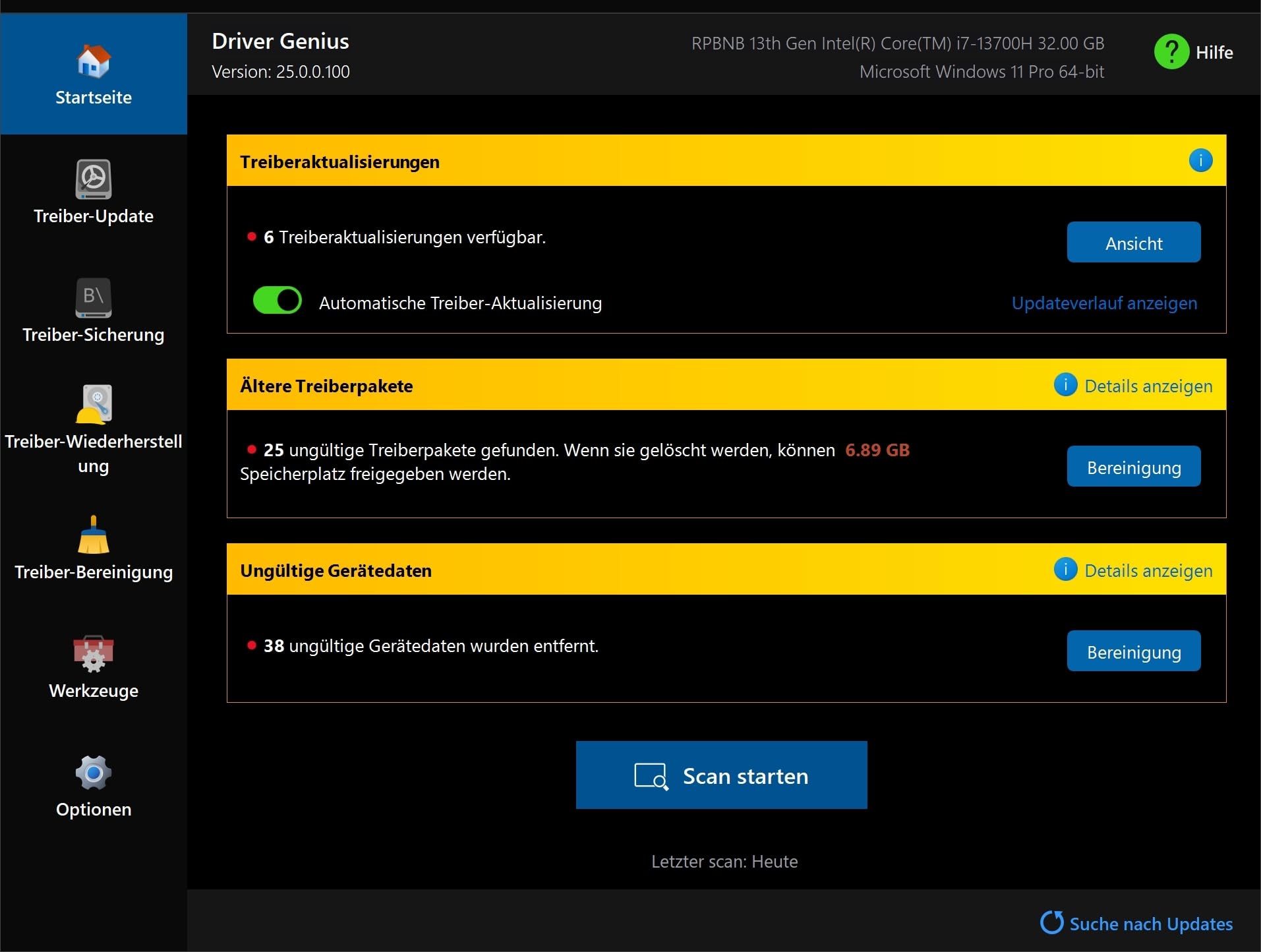Click Suche nach Updates link text
The width and height of the screenshot is (1261, 952).
click(1151, 924)
